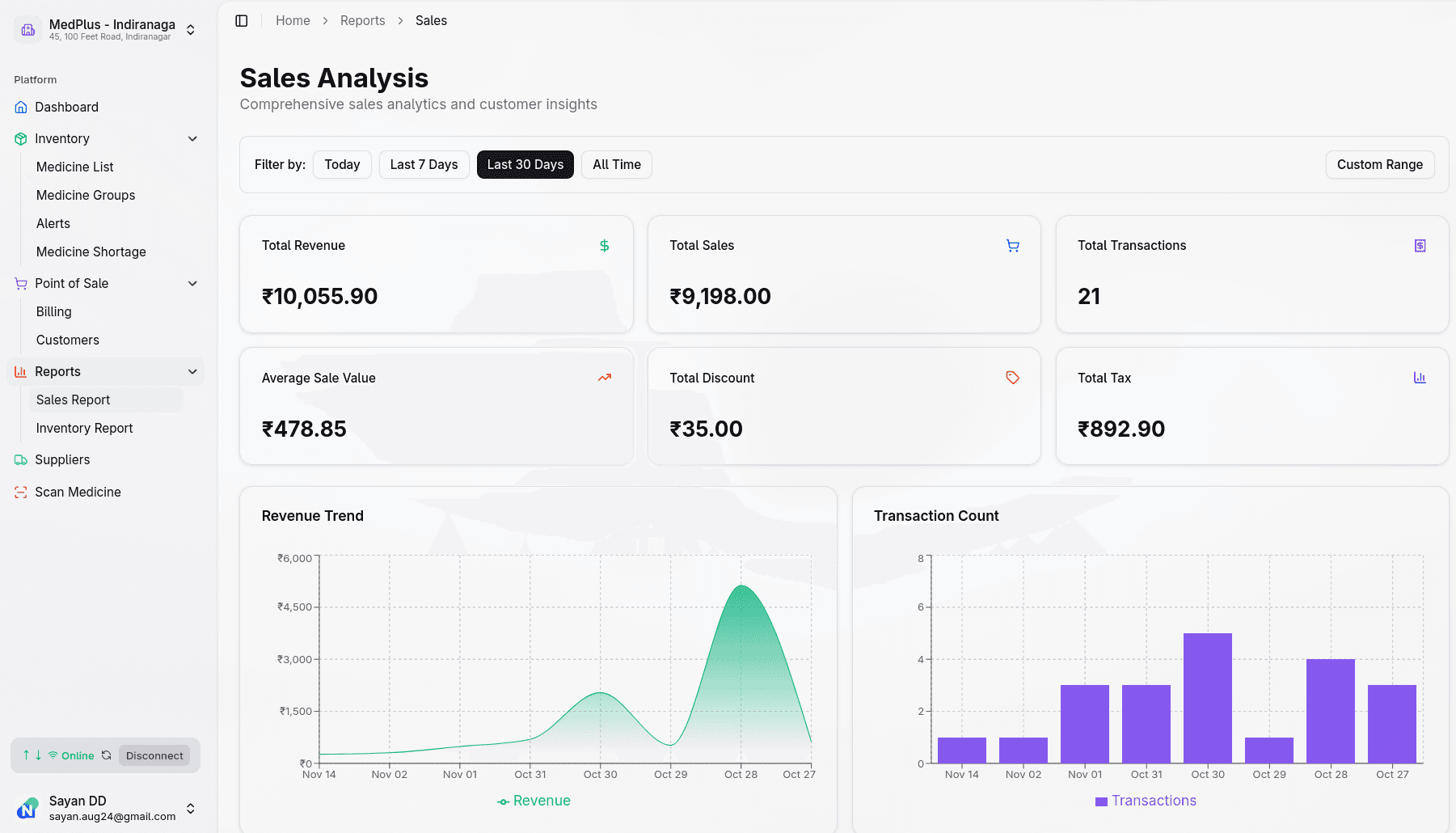Click the Disconnect button
Viewport: 1456px width, 833px height.
coord(154,756)
